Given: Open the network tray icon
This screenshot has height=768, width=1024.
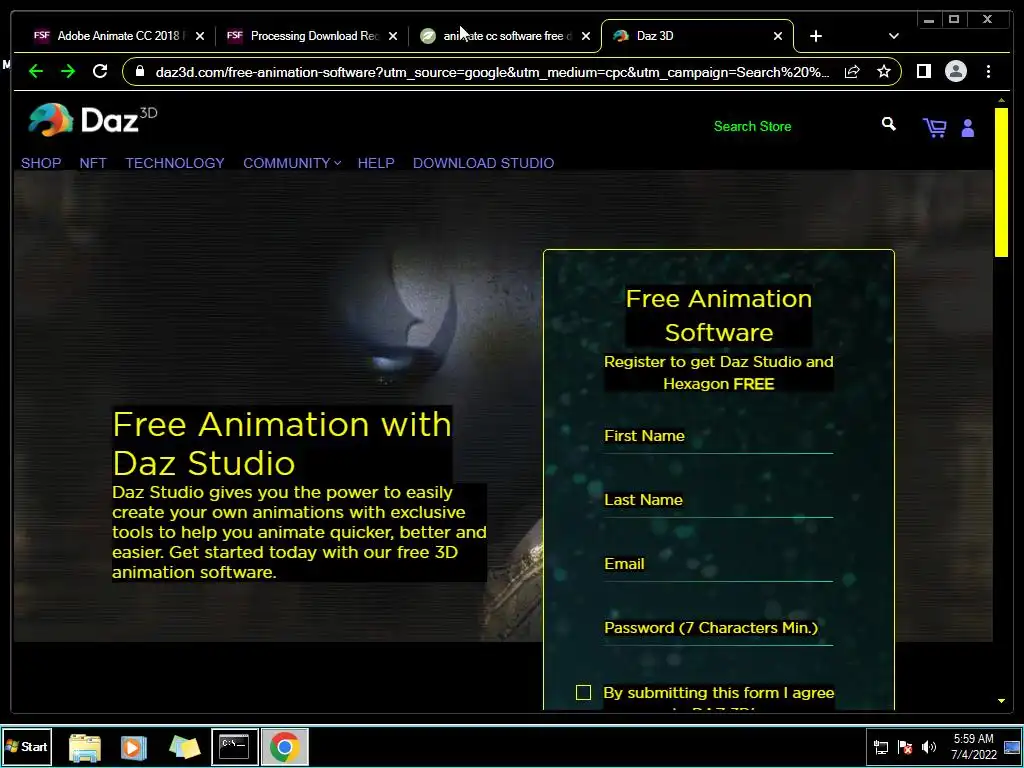Looking at the screenshot, I should pos(880,747).
